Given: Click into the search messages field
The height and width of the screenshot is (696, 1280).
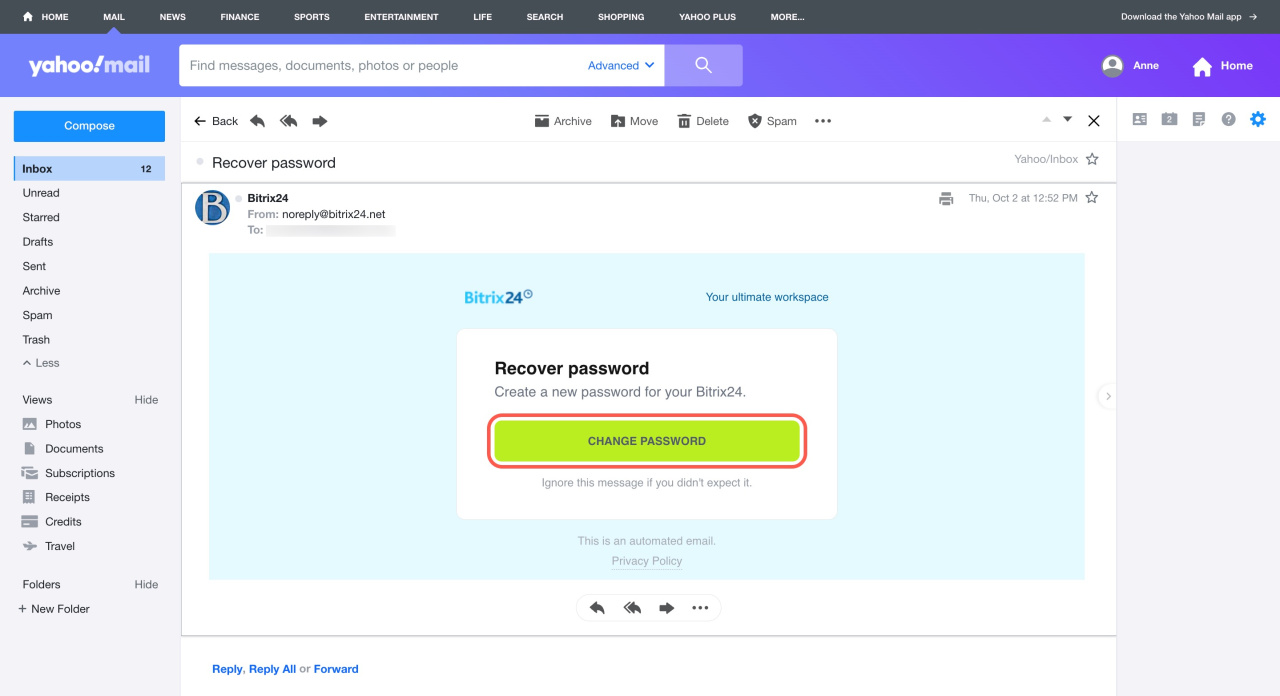Looking at the screenshot, I should click(x=380, y=66).
